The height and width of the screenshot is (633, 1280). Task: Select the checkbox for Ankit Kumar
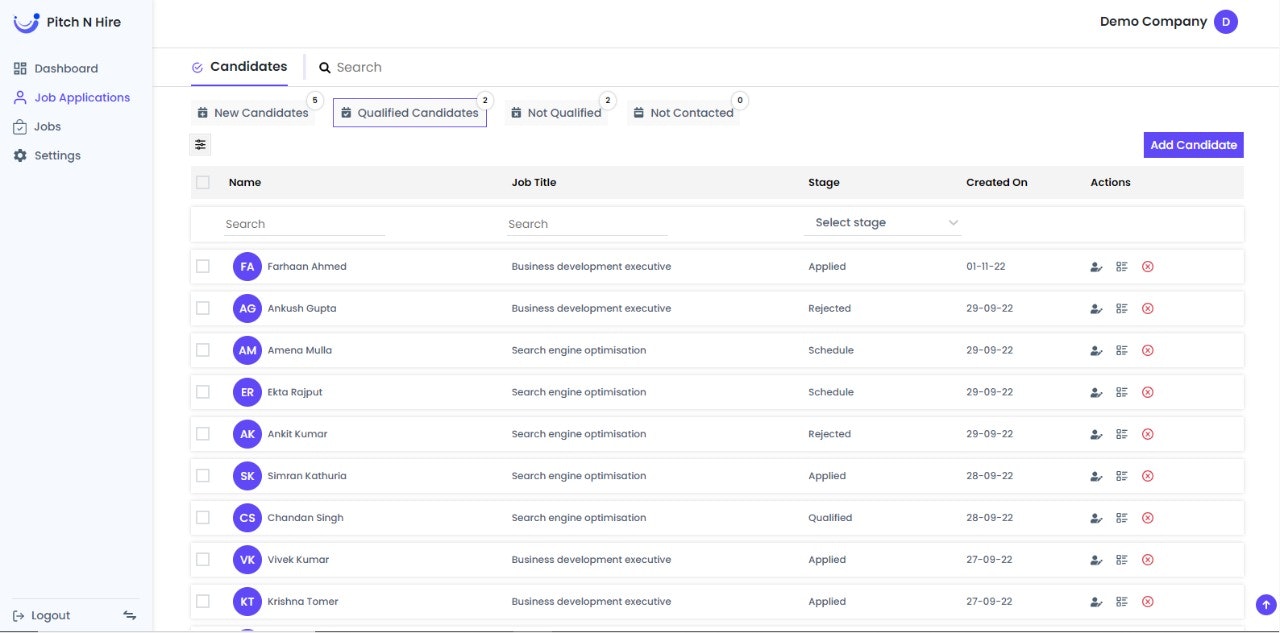[x=203, y=434]
